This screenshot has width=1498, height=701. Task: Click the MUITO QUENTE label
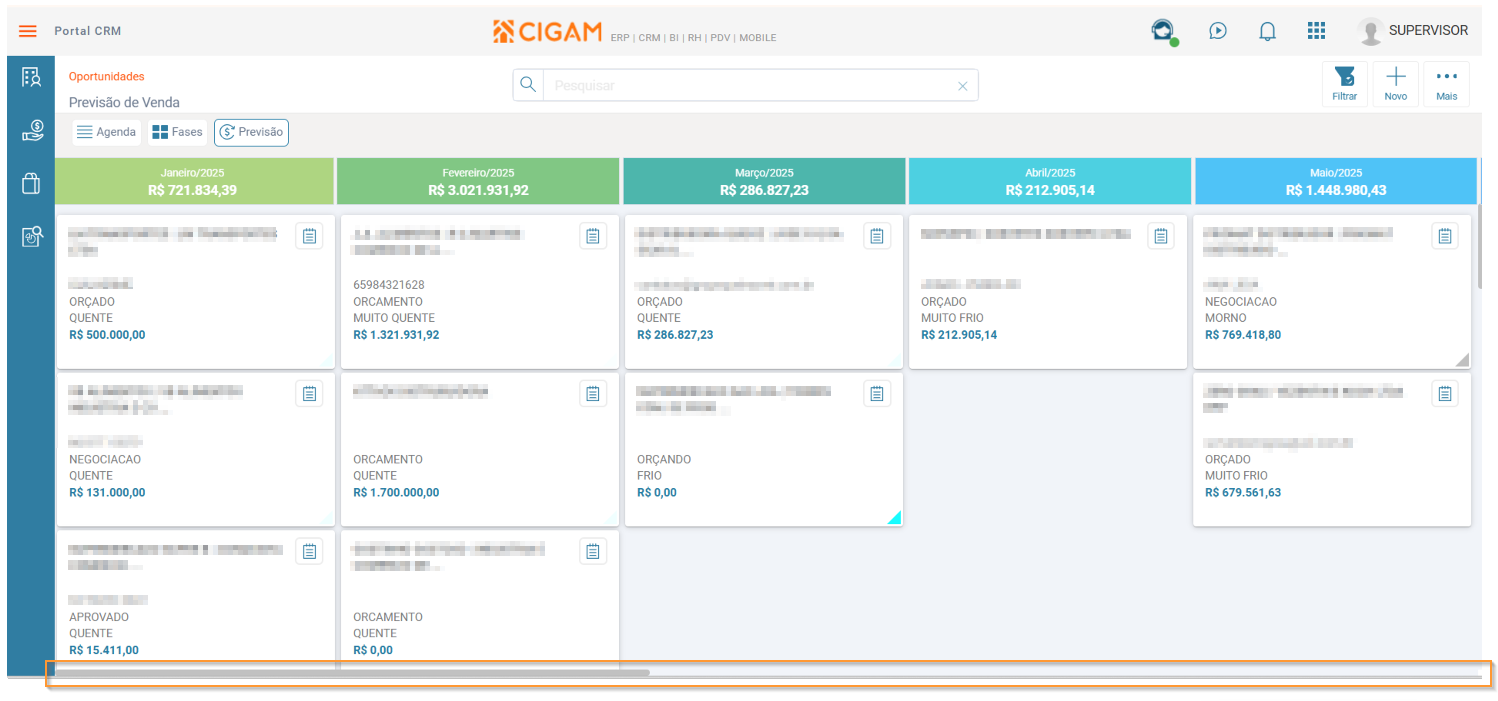coord(394,319)
